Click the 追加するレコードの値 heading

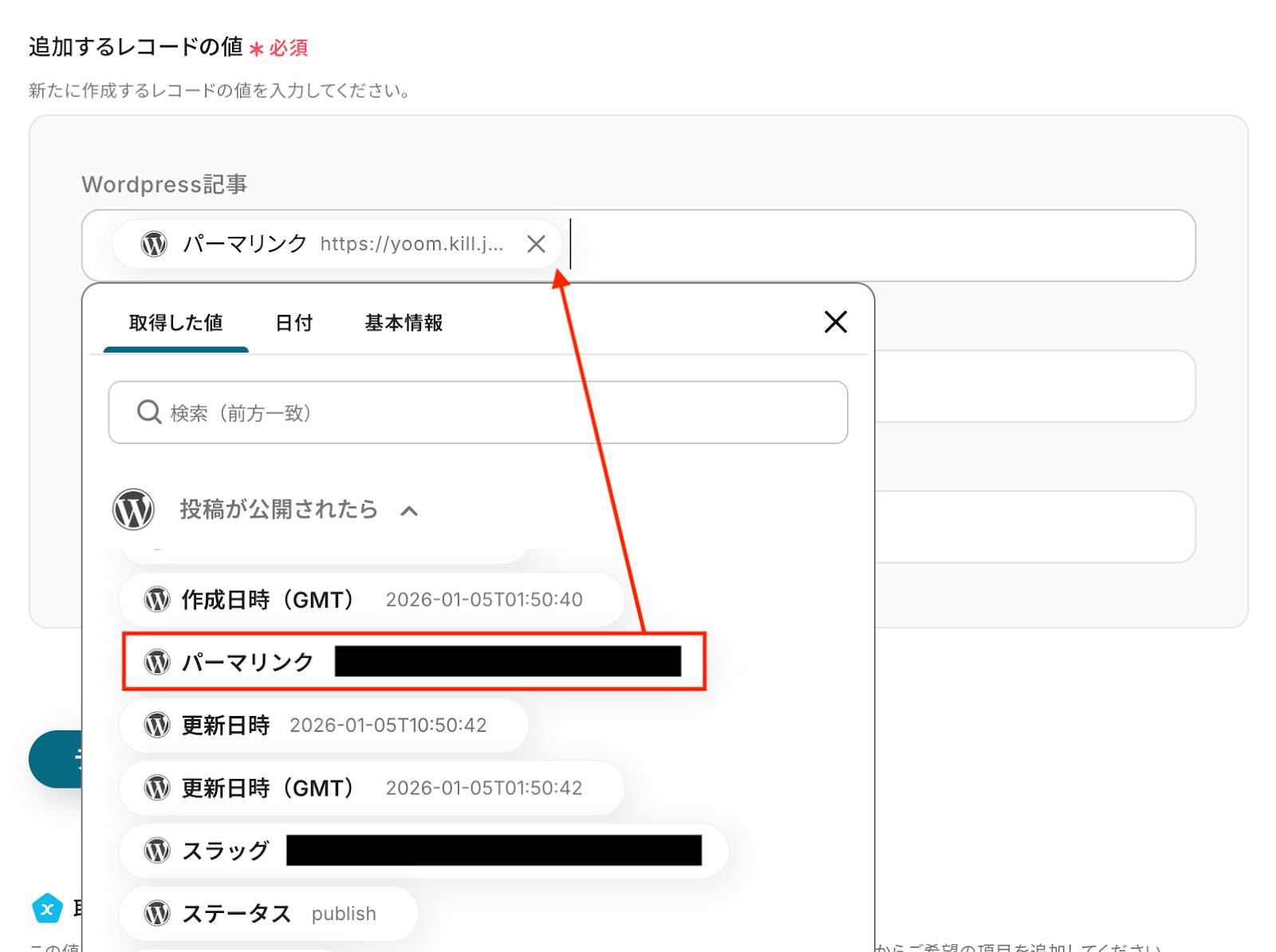point(136,47)
